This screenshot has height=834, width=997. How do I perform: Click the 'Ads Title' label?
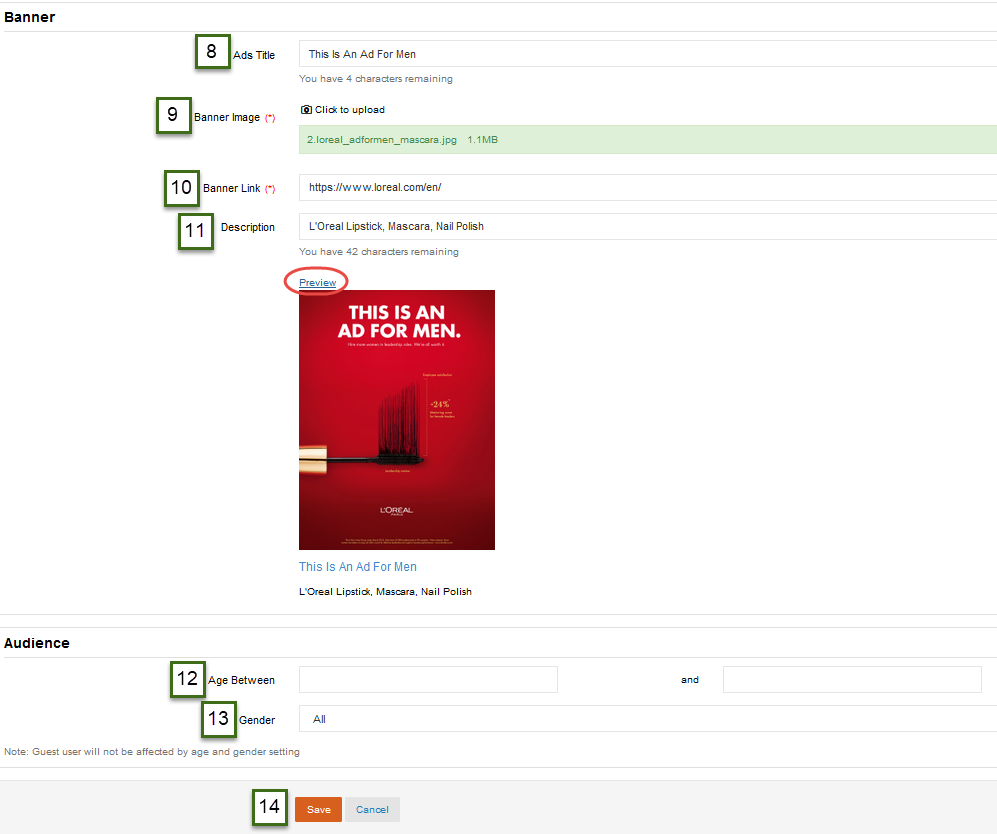point(254,55)
